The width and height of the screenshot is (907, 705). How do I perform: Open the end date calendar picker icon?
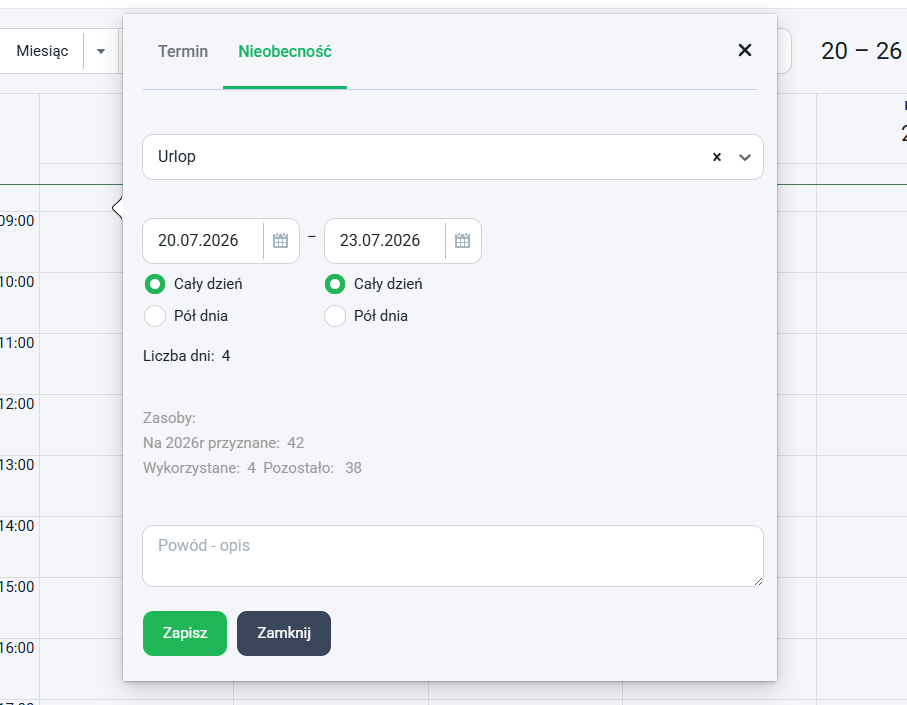click(x=462, y=241)
